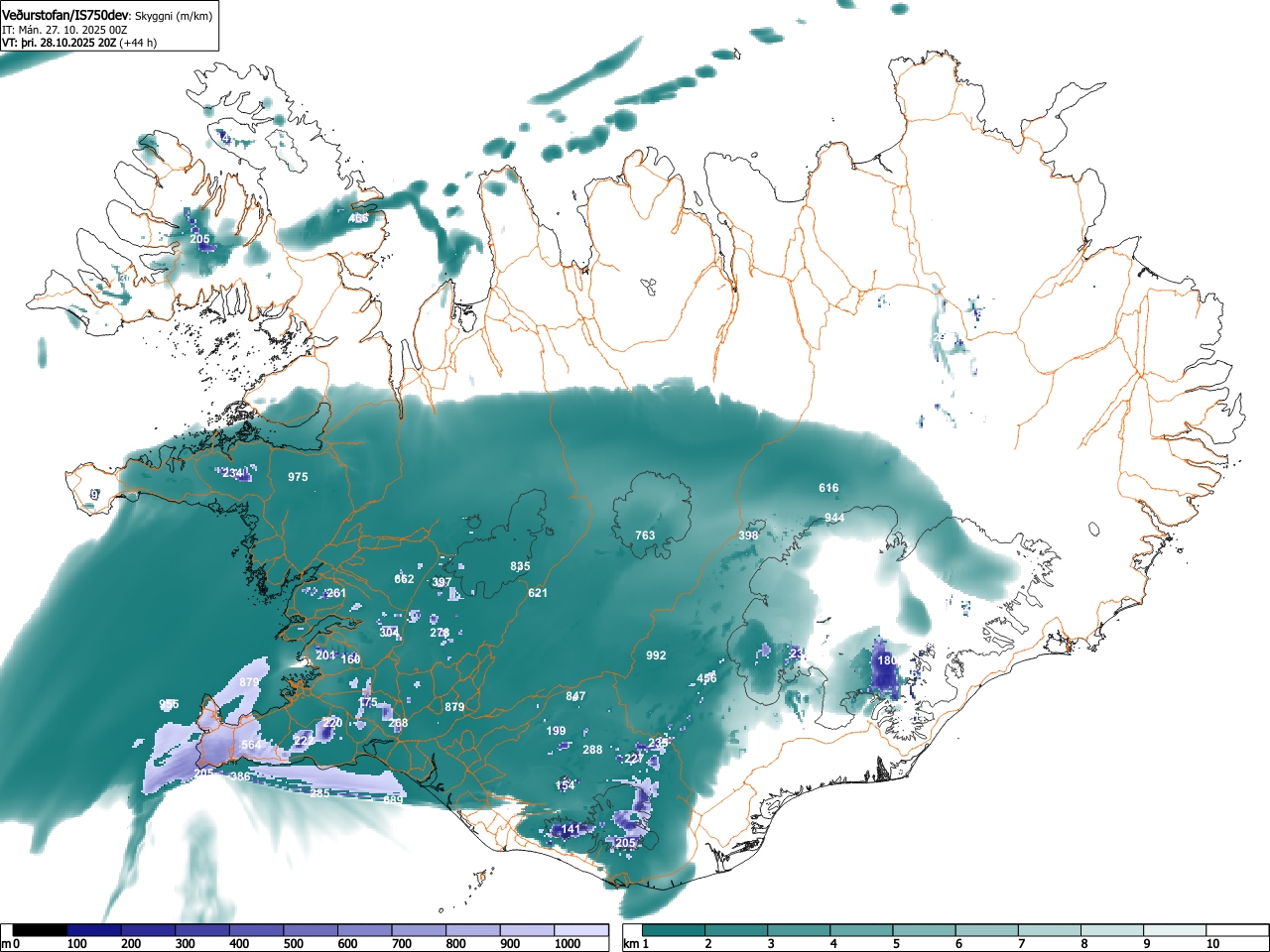Screen dimensions: 1270x952
Task: Click the 278 visibility value
Action: [x=440, y=633]
